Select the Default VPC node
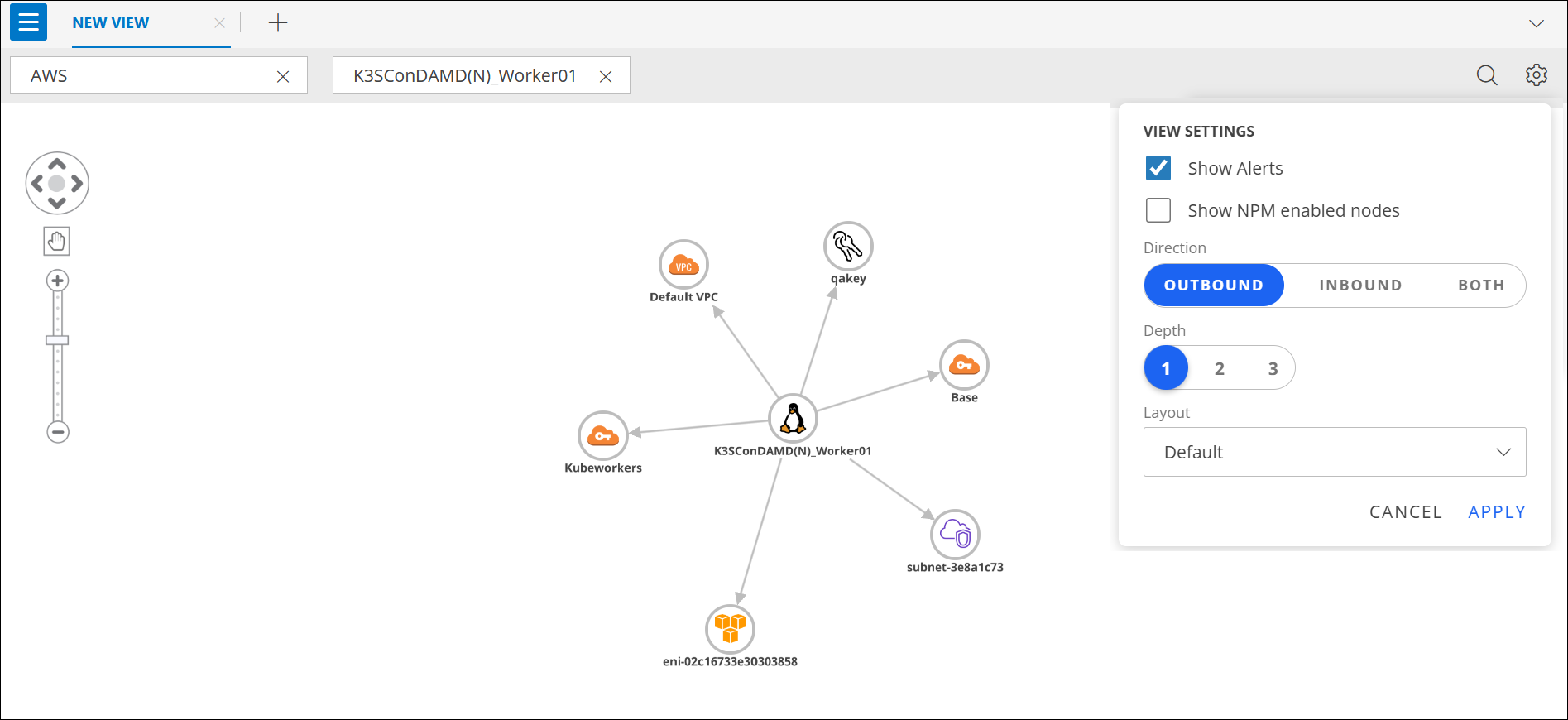The image size is (1568, 720). click(683, 265)
